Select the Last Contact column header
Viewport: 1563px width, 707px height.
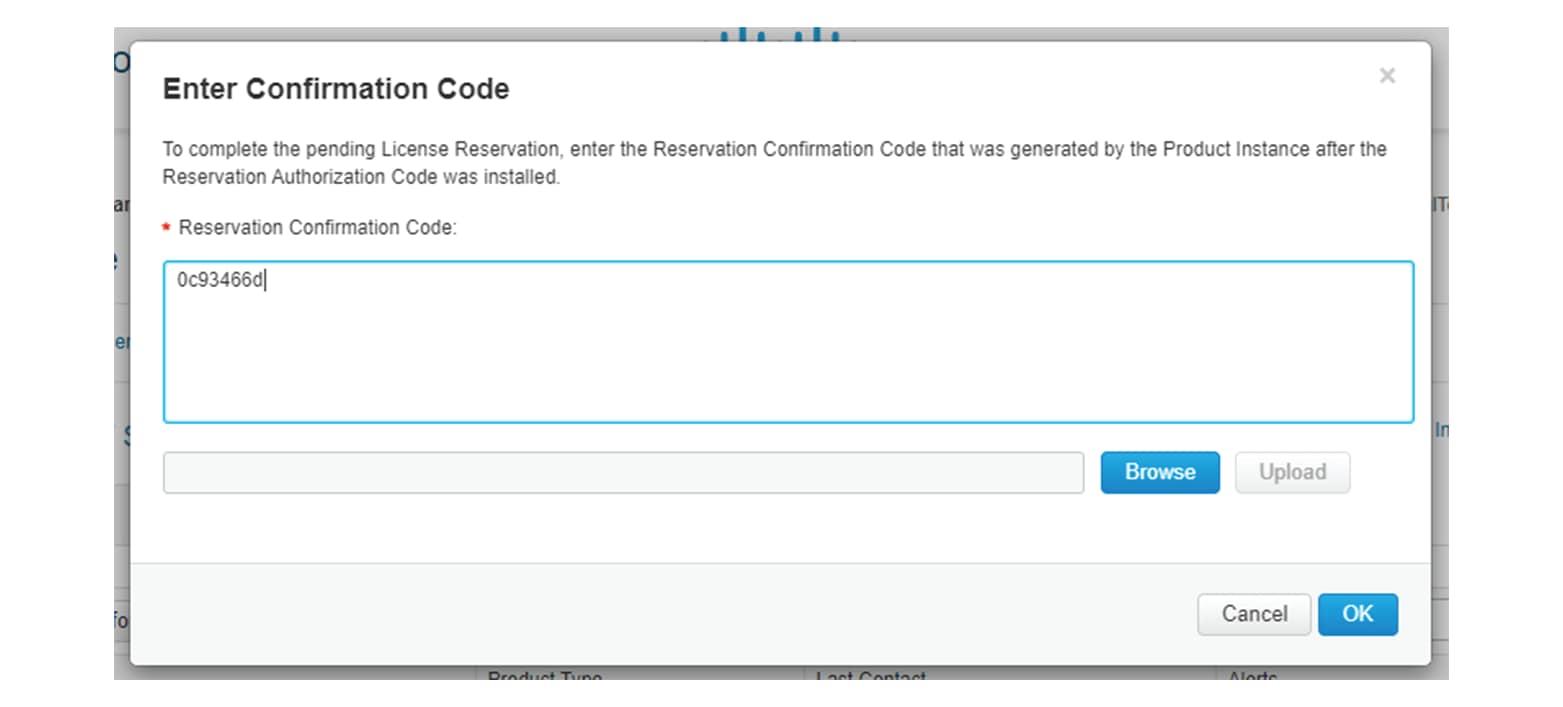point(870,677)
